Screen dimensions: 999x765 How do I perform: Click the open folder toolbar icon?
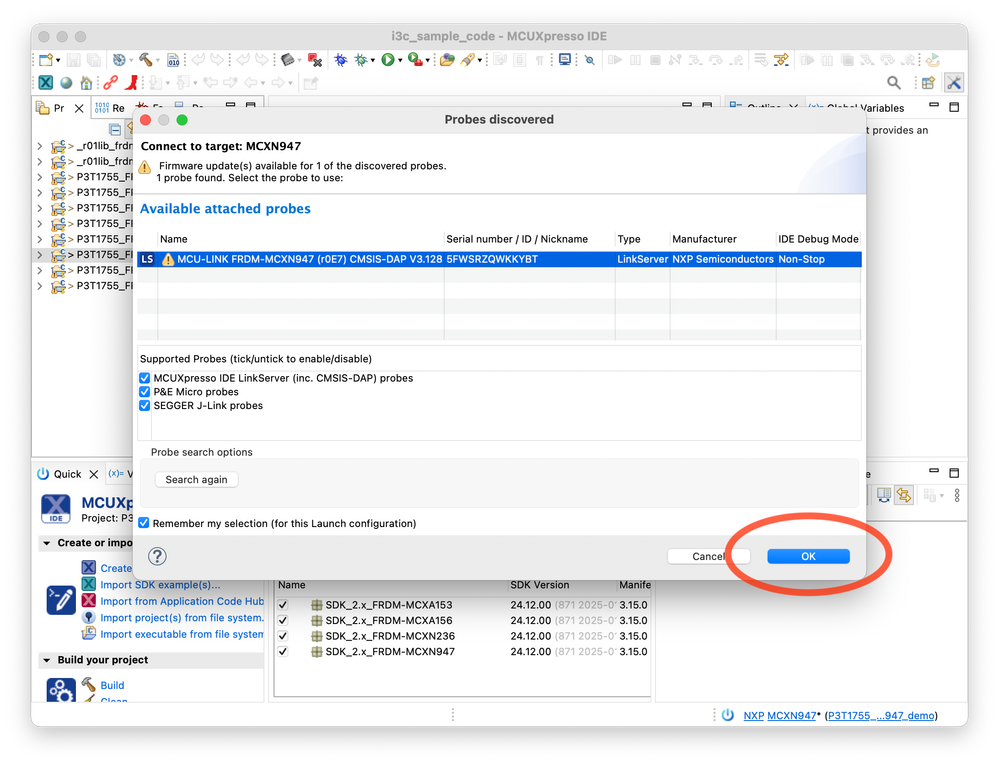[x=447, y=60]
